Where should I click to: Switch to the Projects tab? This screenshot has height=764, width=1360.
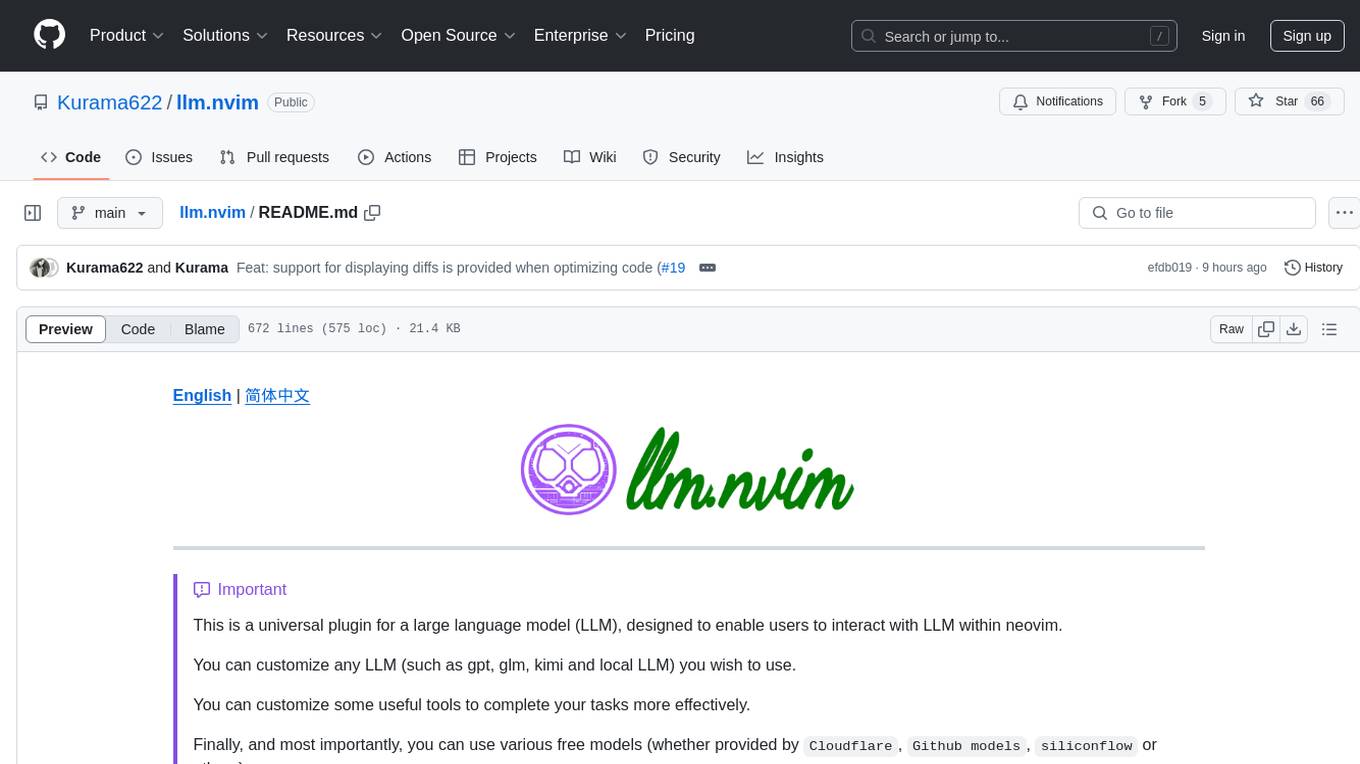point(498,157)
